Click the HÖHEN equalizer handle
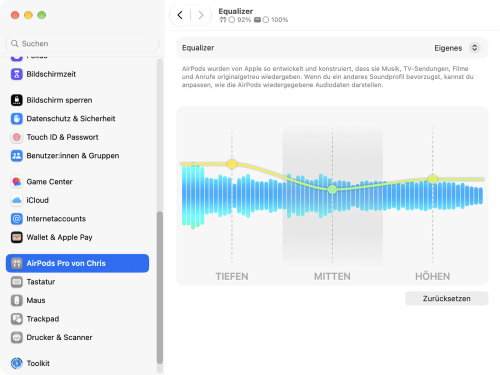 point(433,179)
